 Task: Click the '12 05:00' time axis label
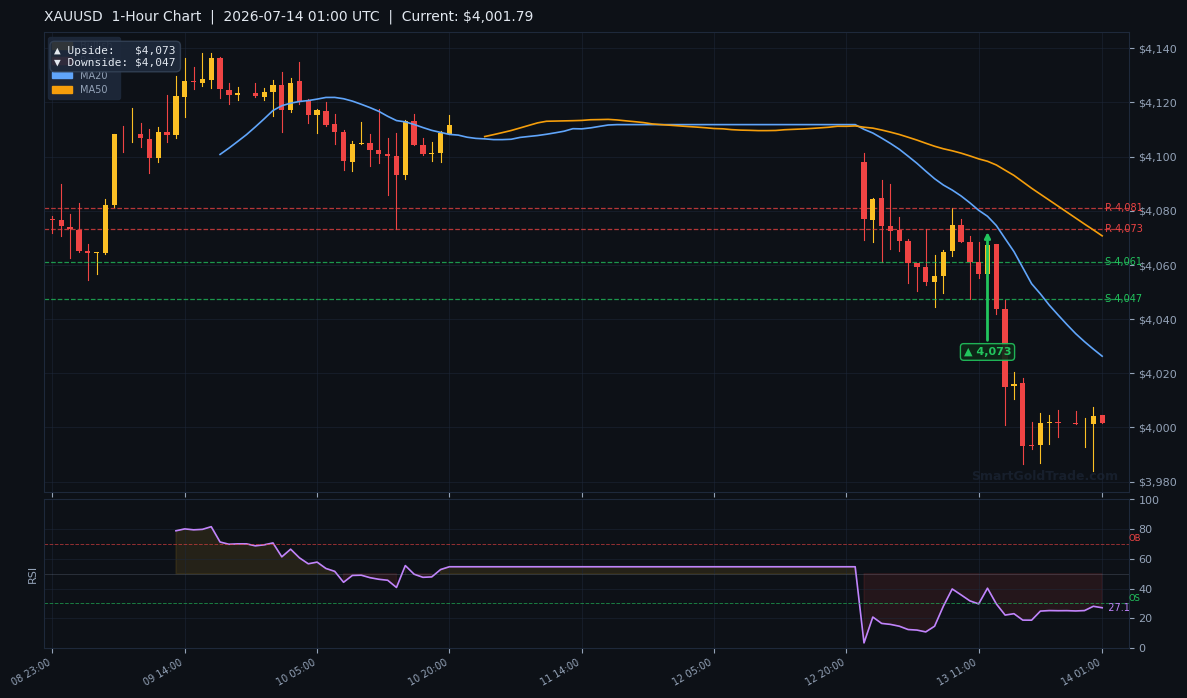(x=693, y=672)
